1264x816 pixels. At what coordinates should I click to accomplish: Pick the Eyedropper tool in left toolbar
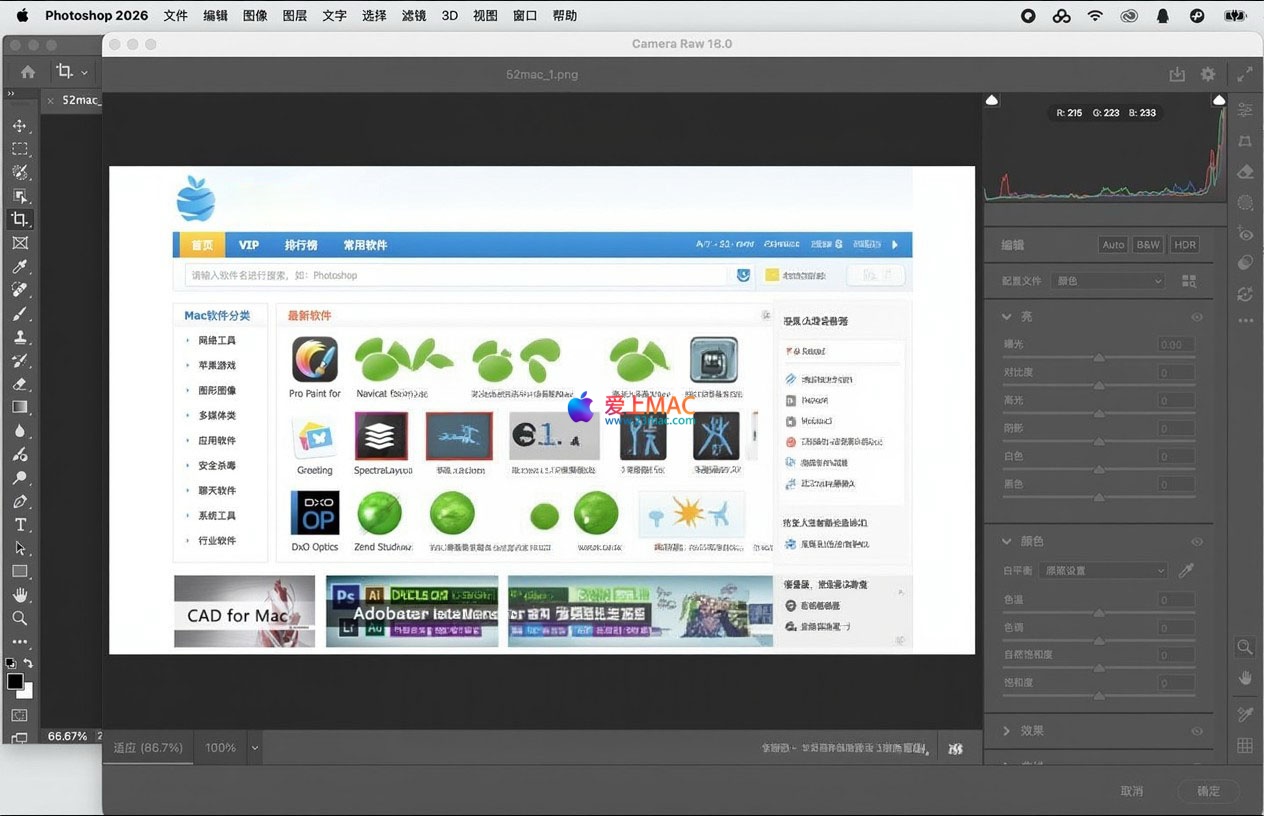pyautogui.click(x=19, y=267)
